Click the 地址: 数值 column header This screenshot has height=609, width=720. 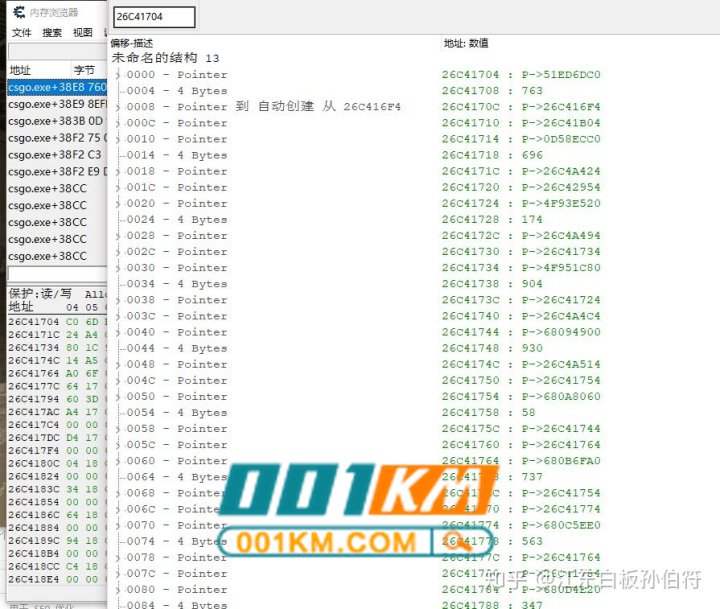(x=466, y=44)
